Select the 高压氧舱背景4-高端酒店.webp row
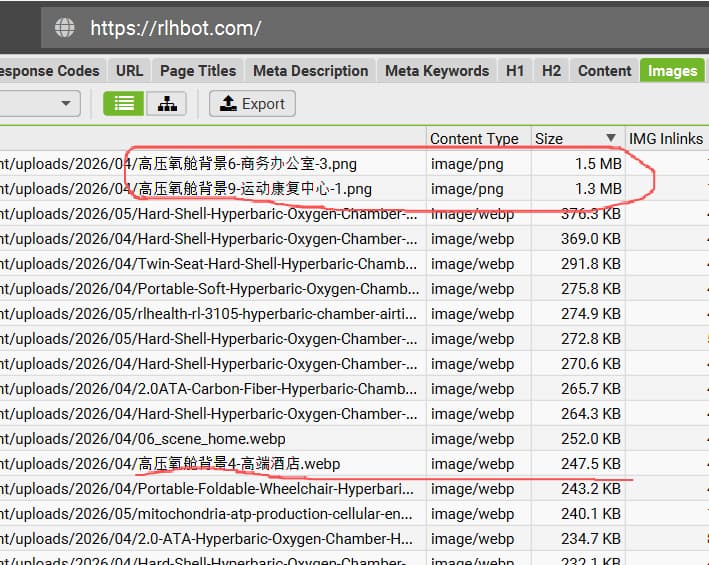Viewport: 709px width, 565px height. (x=354, y=464)
